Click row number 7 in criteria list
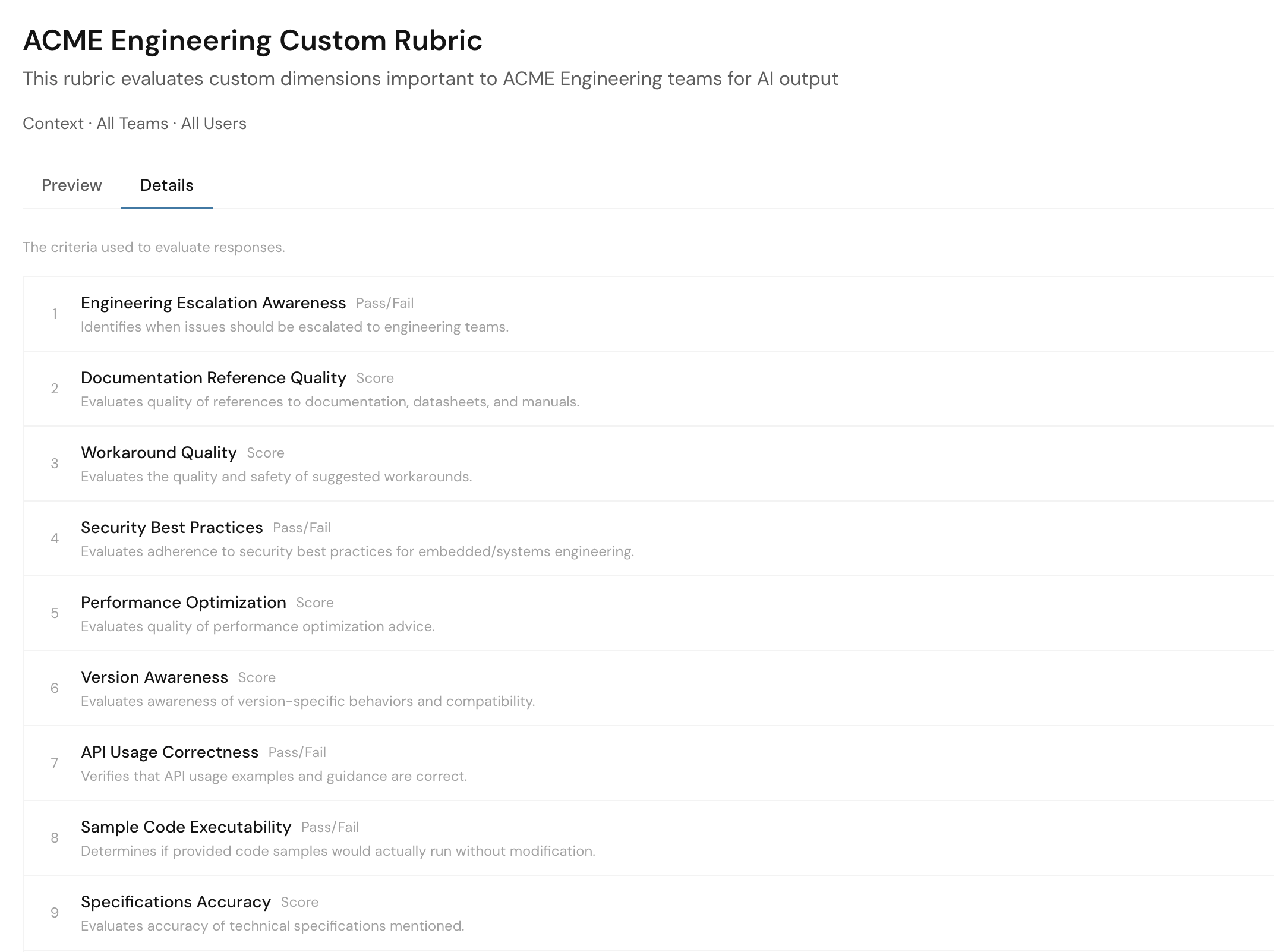The height and width of the screenshot is (952, 1274). [x=55, y=763]
